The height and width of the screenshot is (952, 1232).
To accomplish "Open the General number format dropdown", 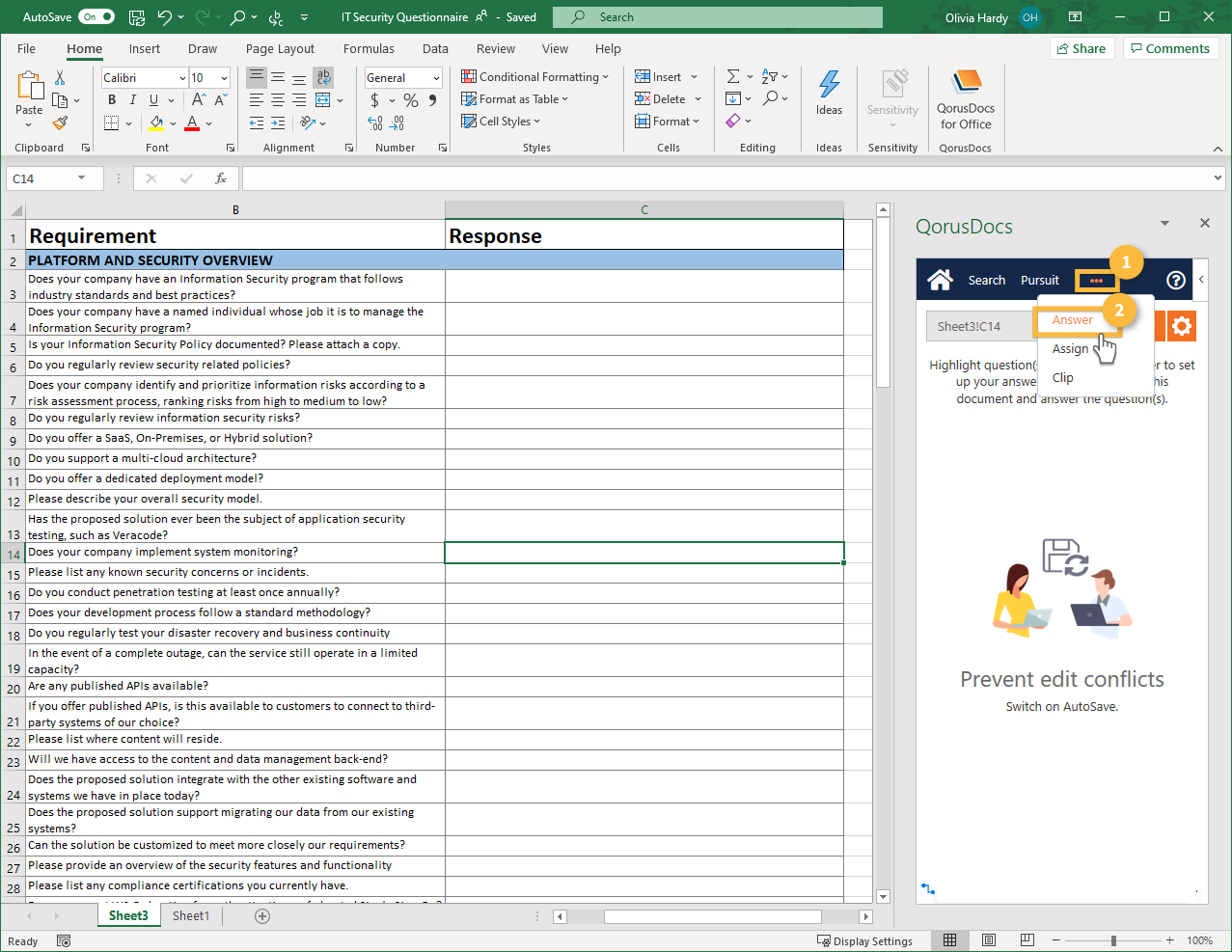I will pyautogui.click(x=436, y=78).
